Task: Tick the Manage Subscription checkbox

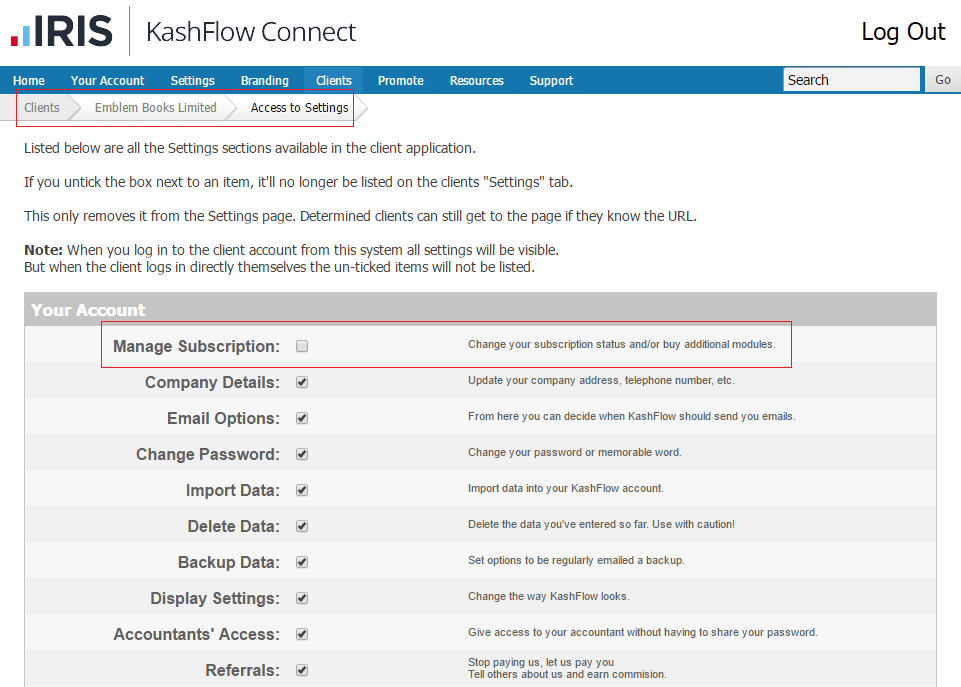Action: [302, 346]
